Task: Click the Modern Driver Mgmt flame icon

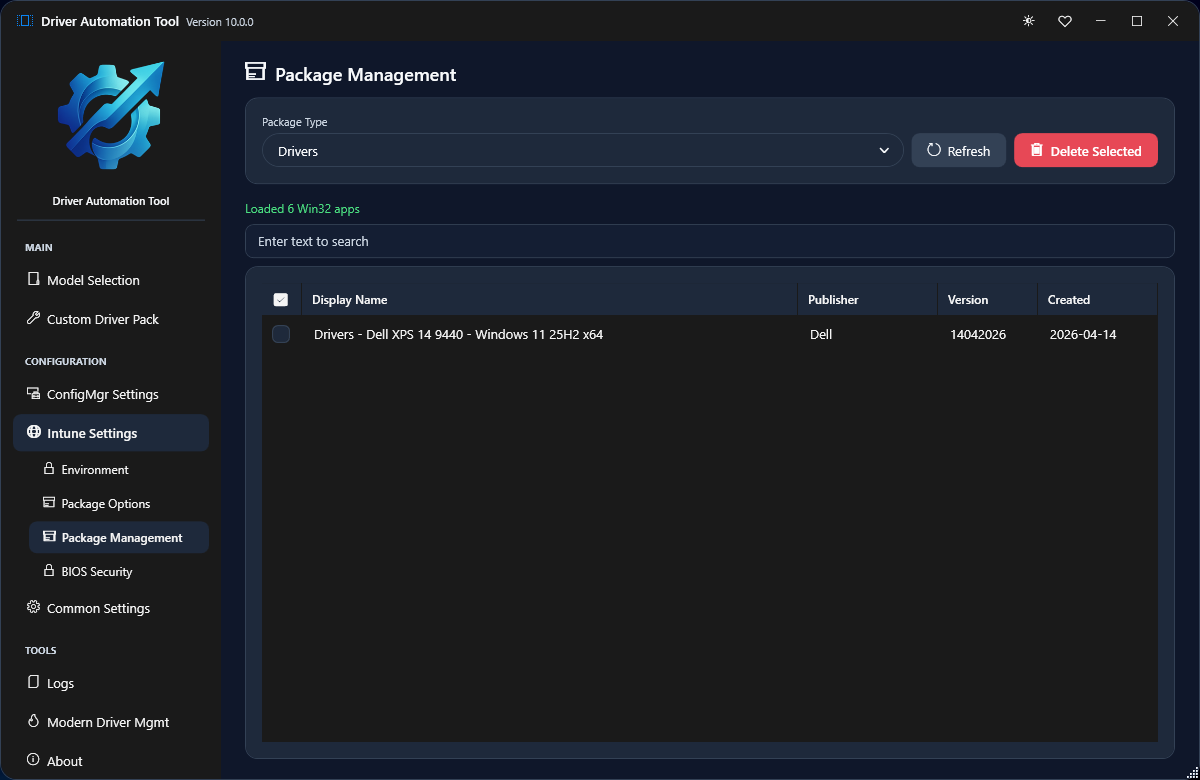Action: tap(34, 722)
